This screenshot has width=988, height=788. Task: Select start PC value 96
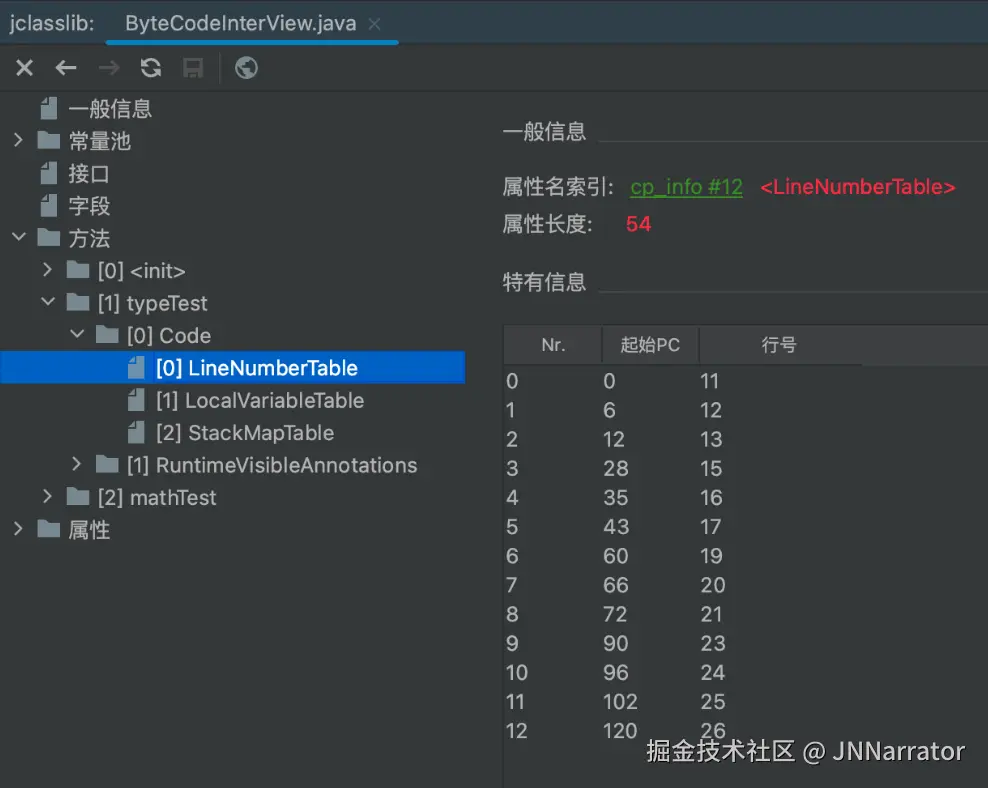point(616,673)
